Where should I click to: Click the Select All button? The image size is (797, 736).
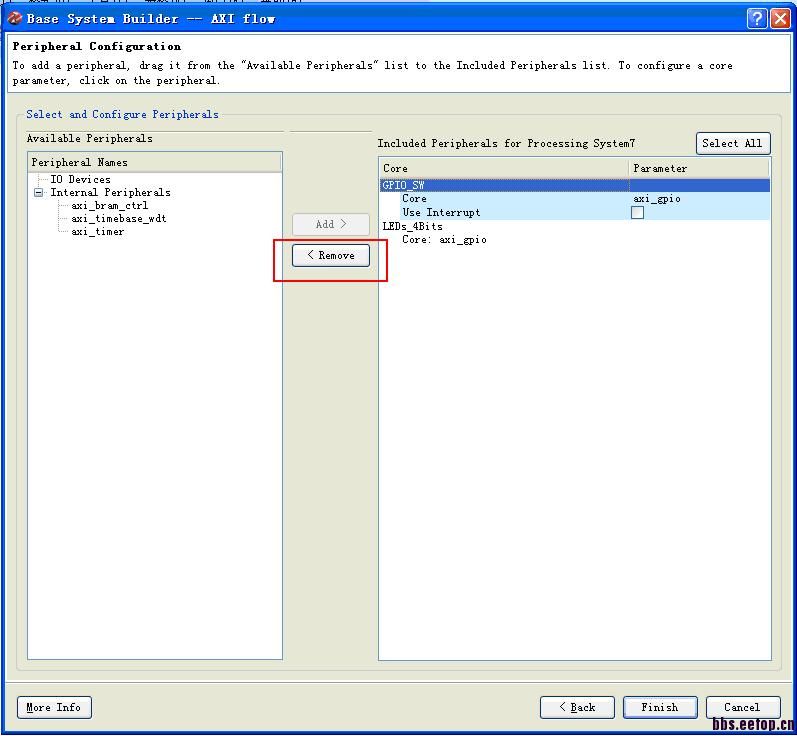click(732, 143)
